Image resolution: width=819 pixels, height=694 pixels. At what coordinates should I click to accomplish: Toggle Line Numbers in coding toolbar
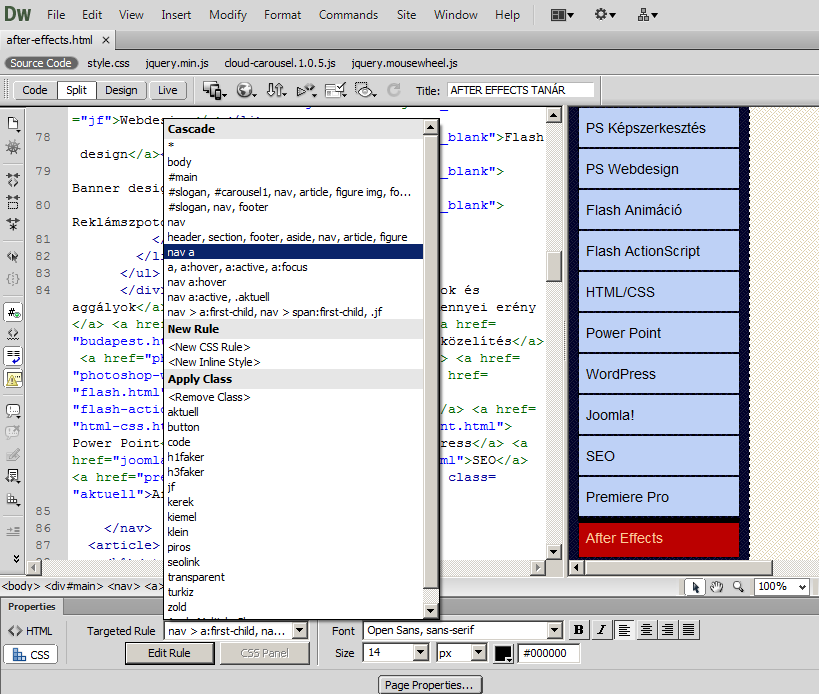coord(13,313)
